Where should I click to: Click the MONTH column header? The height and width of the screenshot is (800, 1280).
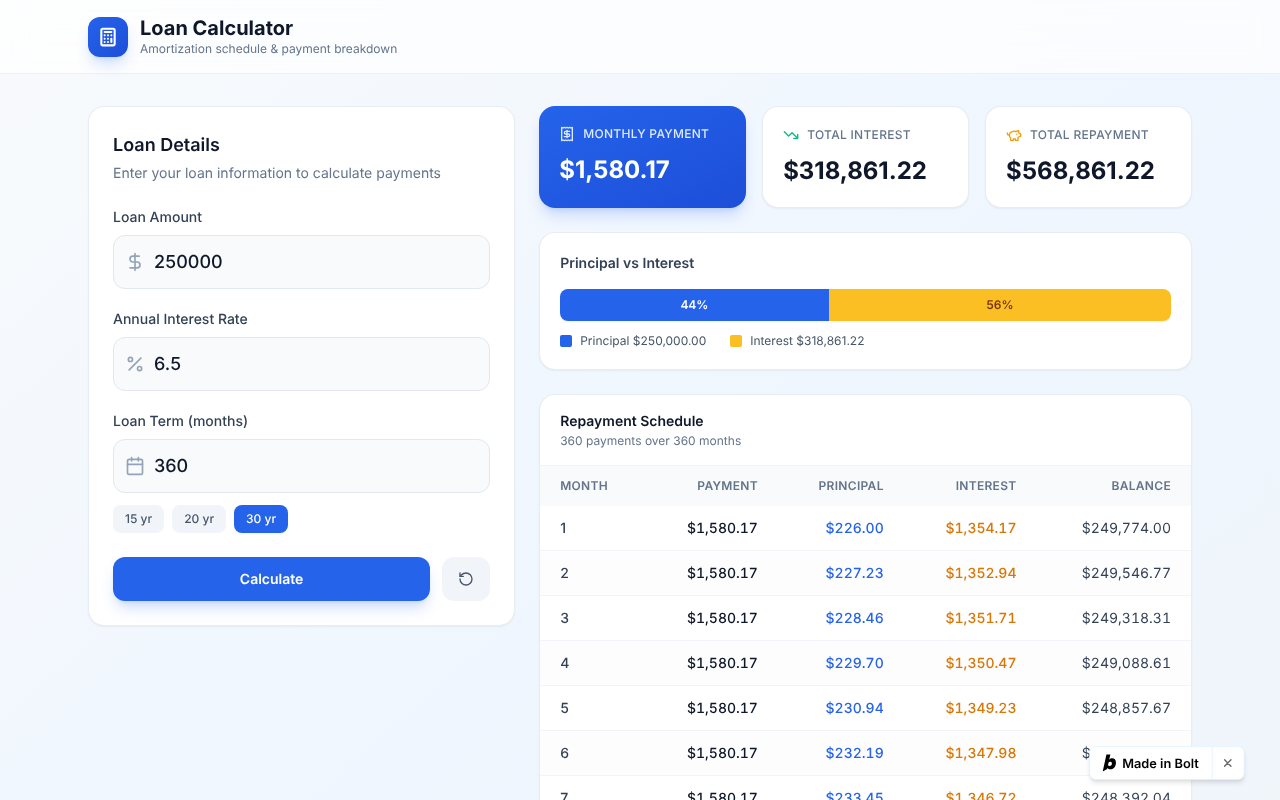(x=584, y=486)
